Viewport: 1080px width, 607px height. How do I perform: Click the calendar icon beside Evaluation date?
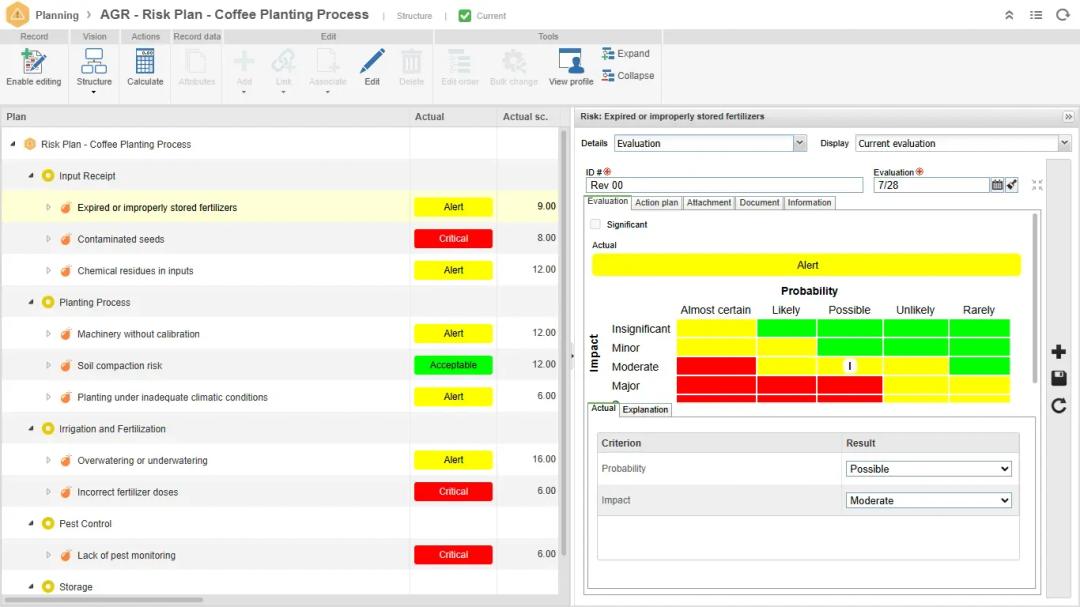coord(997,185)
